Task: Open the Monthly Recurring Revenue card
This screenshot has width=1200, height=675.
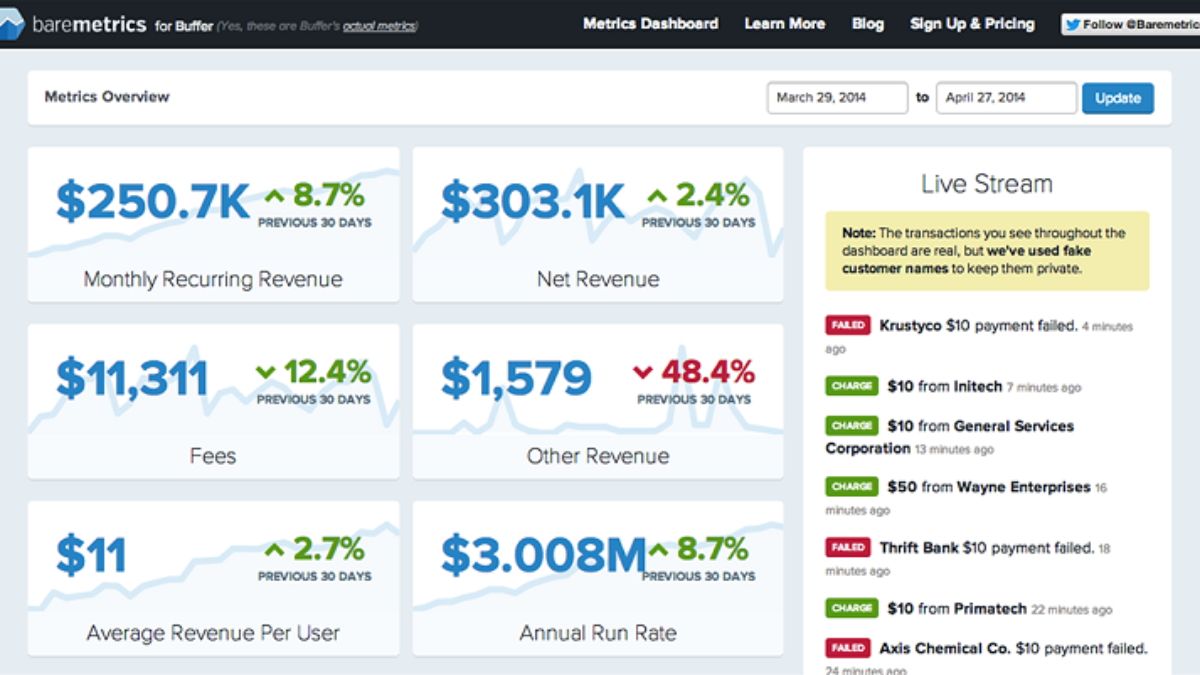Action: 213,225
